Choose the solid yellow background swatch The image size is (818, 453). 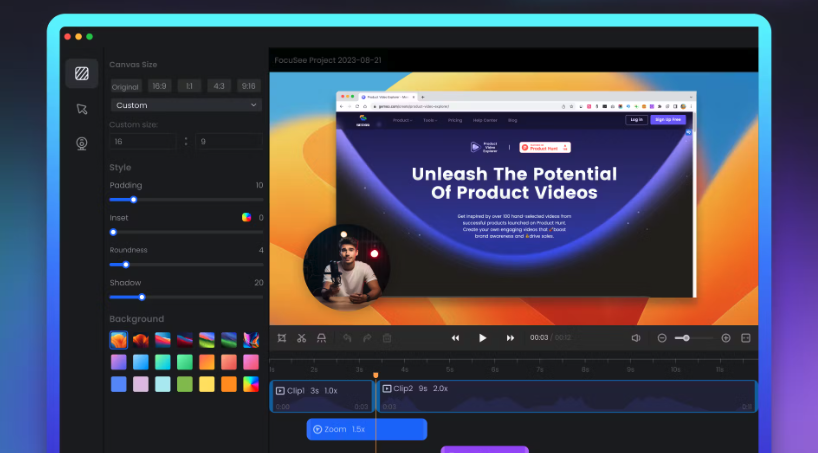[207, 384]
